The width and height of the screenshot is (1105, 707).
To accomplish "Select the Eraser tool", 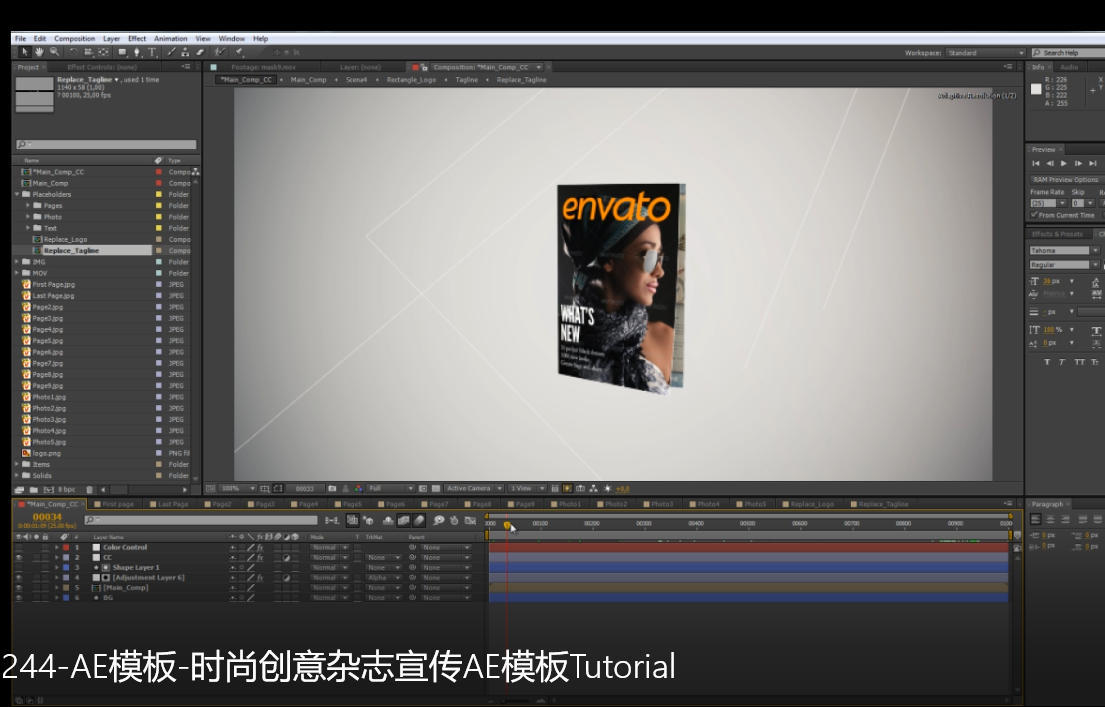I will click(x=200, y=52).
